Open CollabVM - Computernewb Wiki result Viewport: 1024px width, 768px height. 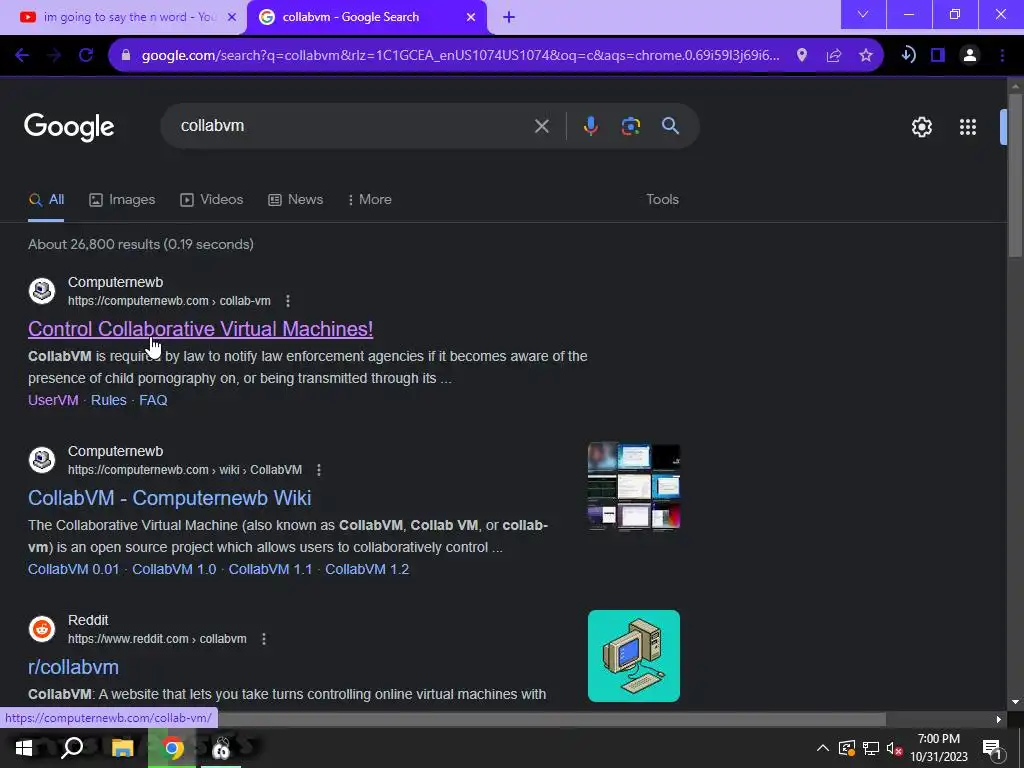tap(170, 498)
